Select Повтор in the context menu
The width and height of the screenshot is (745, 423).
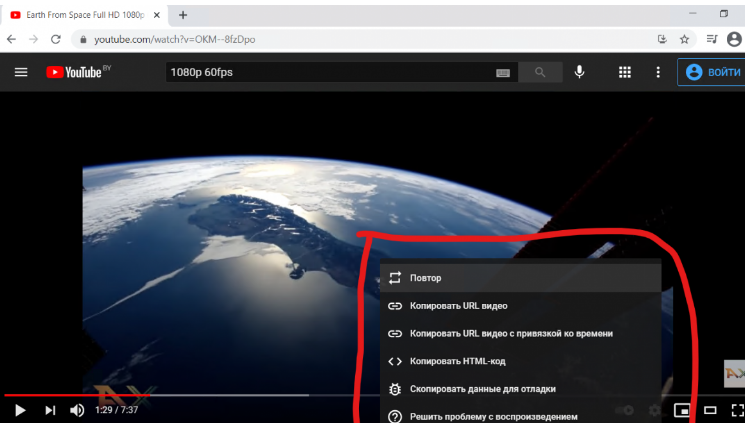[521, 278]
